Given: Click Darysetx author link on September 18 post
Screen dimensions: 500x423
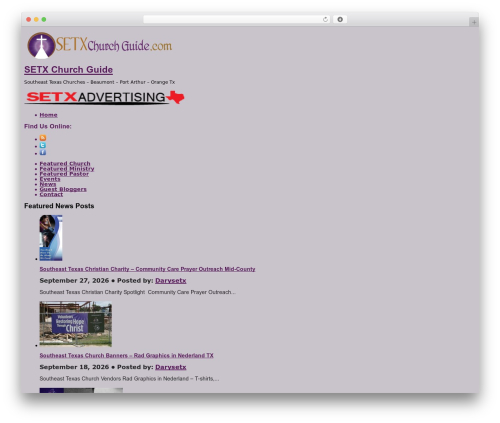Looking at the screenshot, I should (x=171, y=367).
